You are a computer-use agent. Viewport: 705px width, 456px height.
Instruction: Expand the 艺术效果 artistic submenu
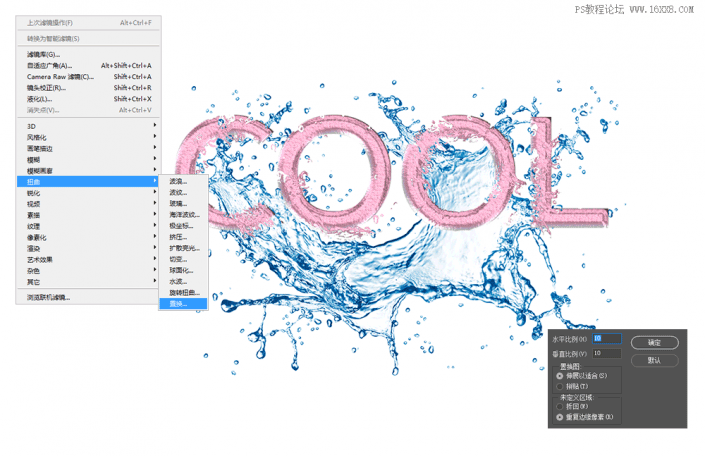click(89, 259)
